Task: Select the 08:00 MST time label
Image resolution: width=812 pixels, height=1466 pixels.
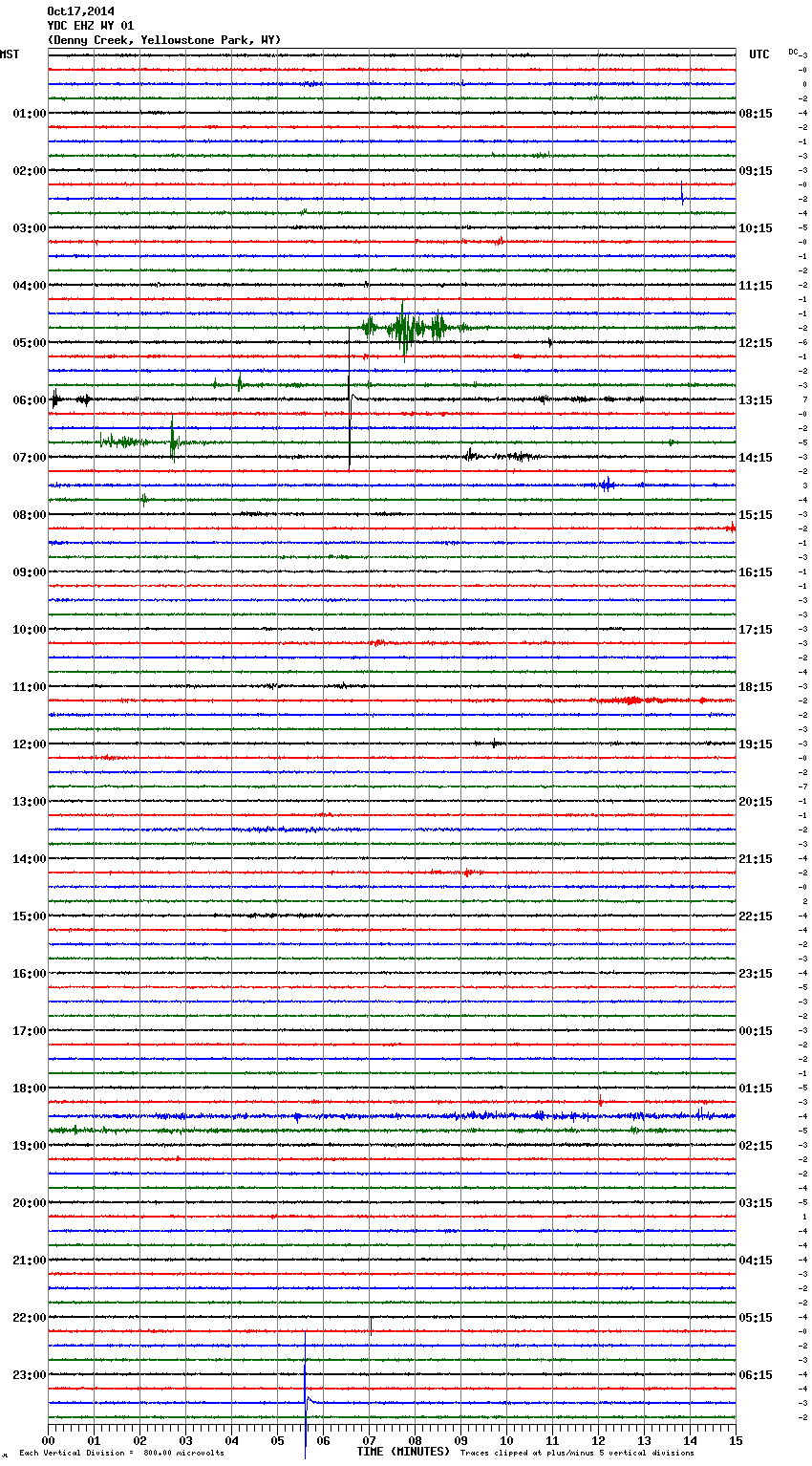Action: coord(30,515)
